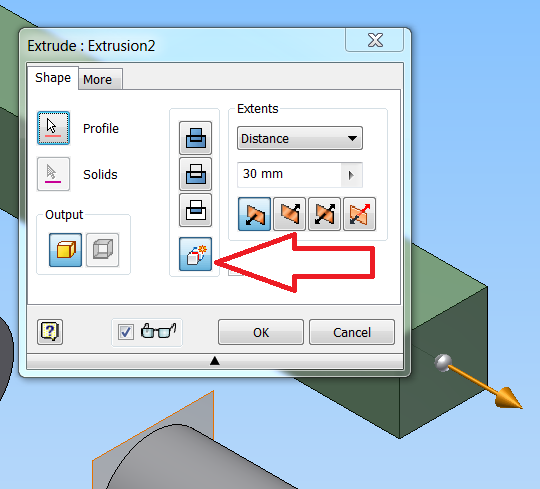The width and height of the screenshot is (540, 489).
Task: Set Direction 1 extrude direction
Action: [x=255, y=214]
